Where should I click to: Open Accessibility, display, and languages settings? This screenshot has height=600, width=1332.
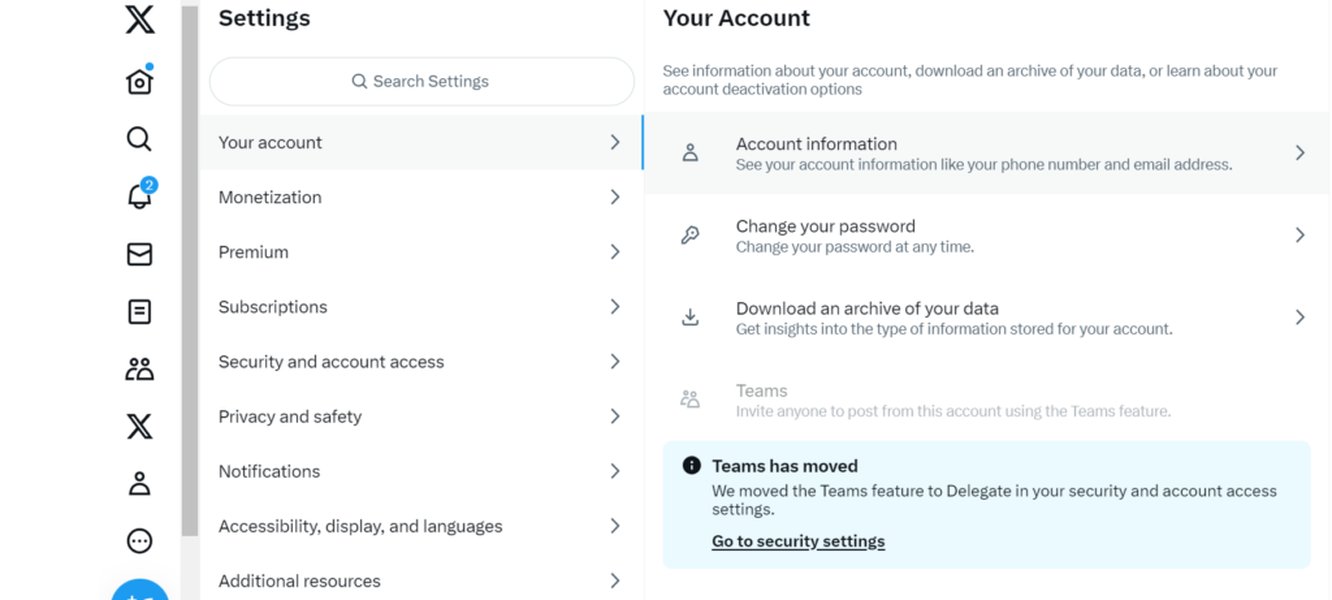(x=421, y=526)
